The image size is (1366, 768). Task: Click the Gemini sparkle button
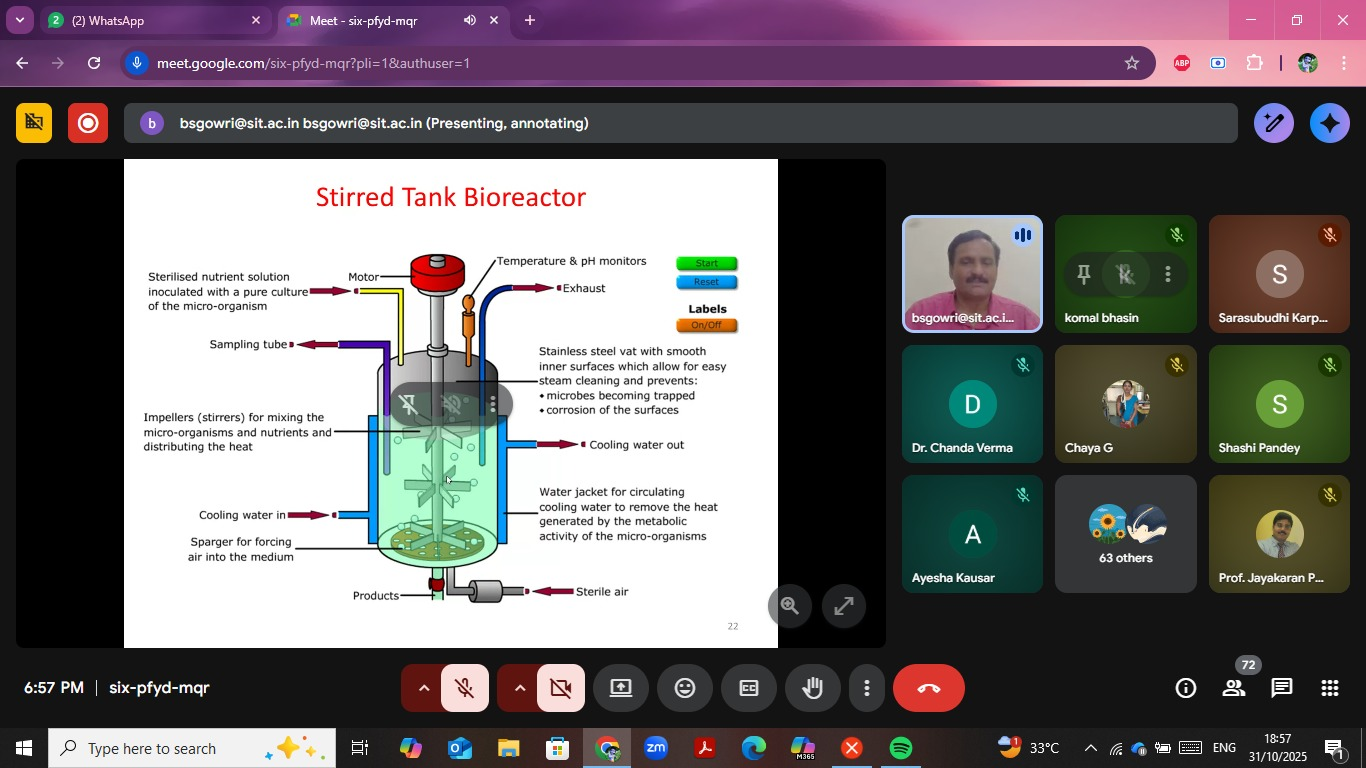tap(1329, 123)
